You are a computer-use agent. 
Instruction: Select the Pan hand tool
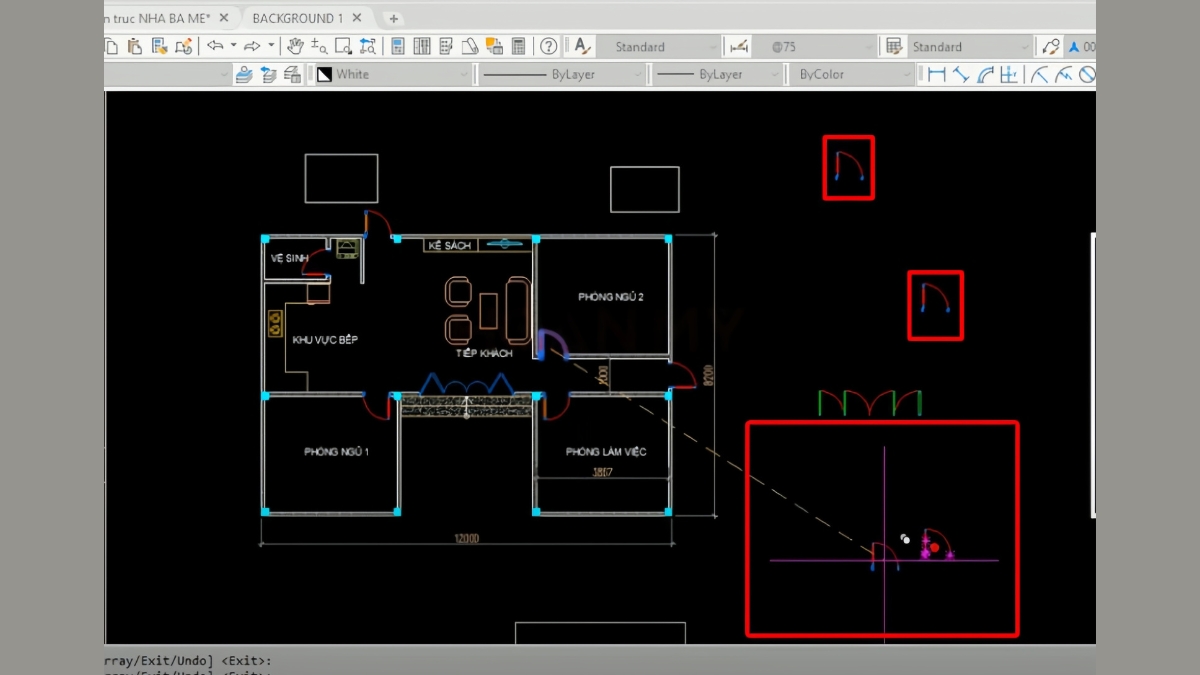tap(295, 46)
